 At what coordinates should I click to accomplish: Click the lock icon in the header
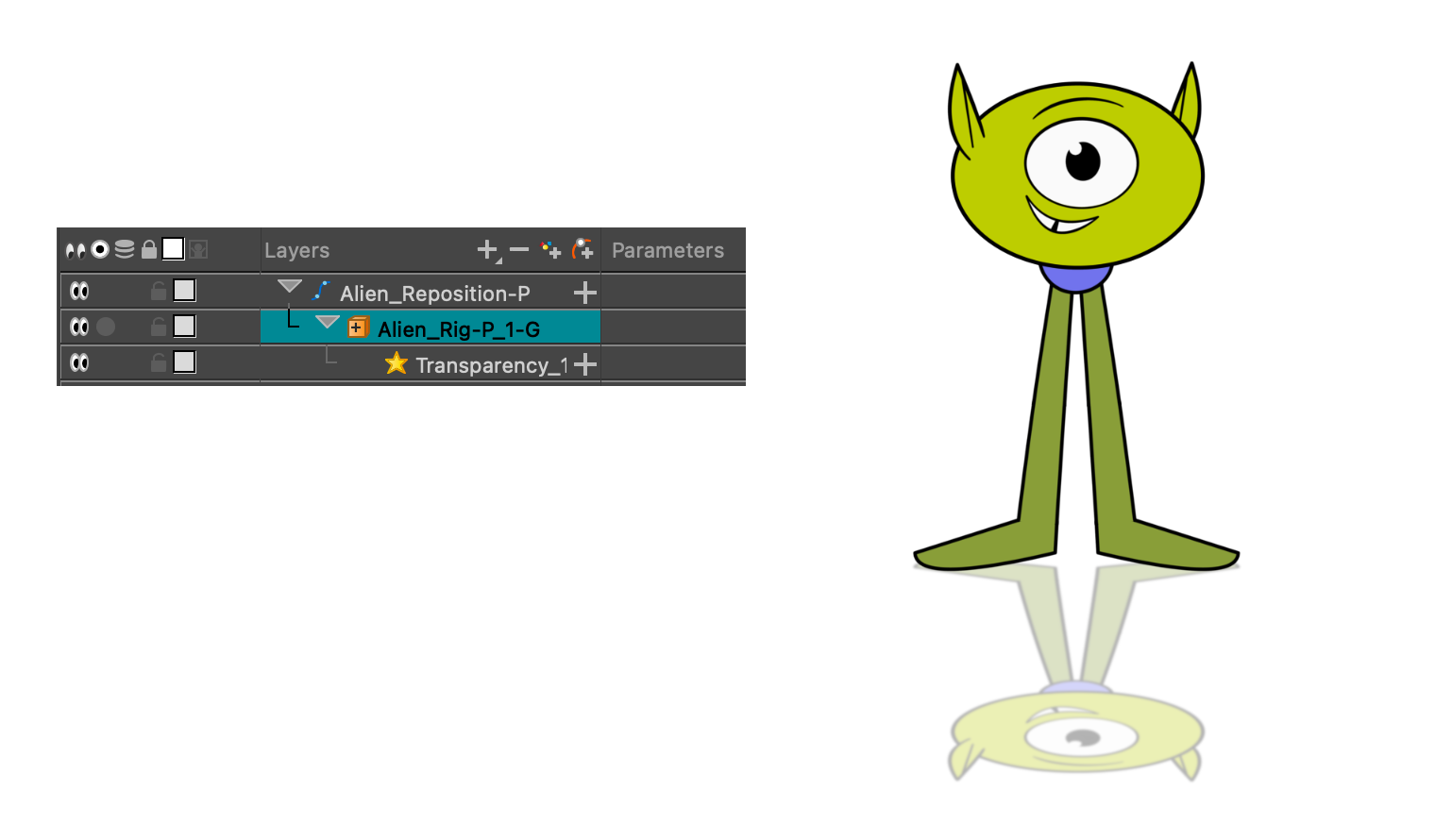click(x=149, y=250)
